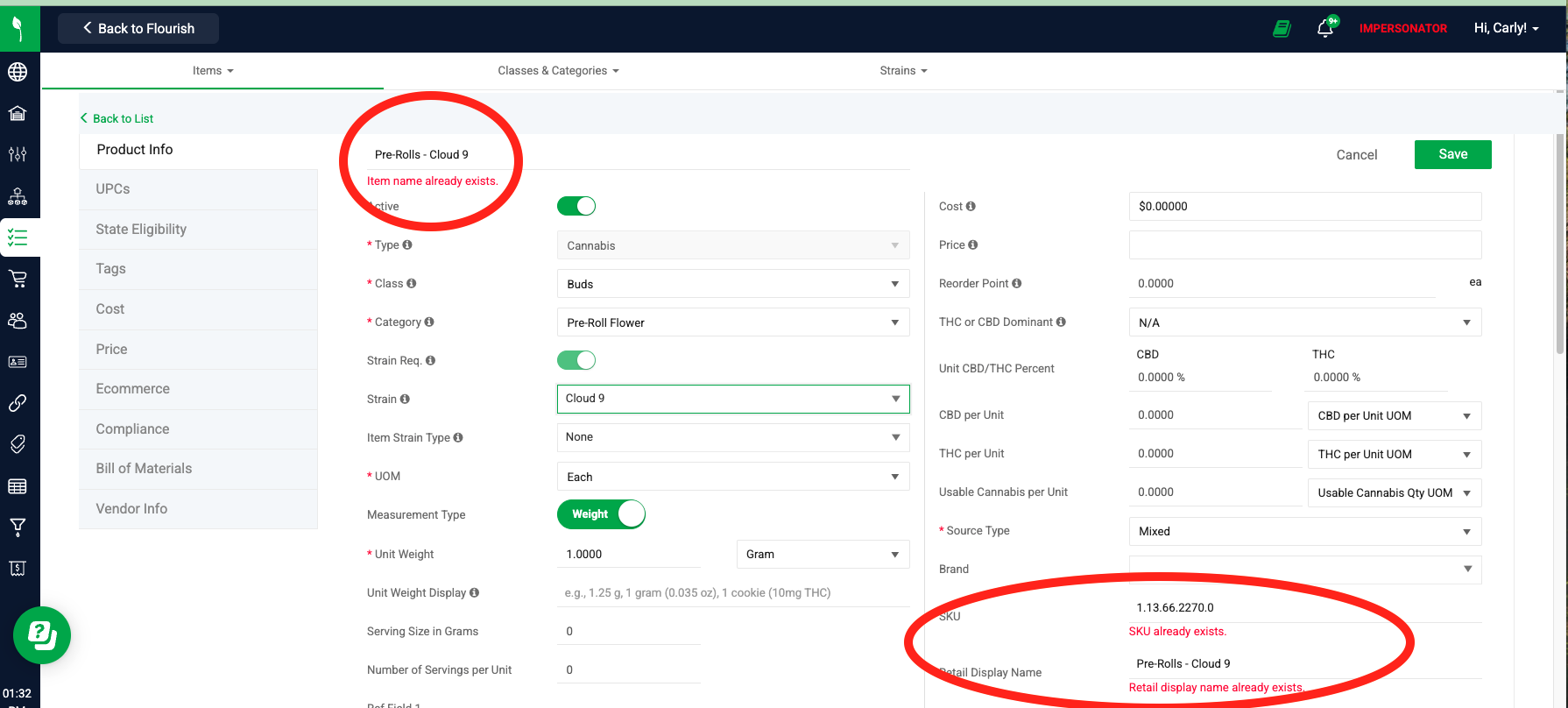The image size is (1568, 708).
Task: Open the Strain dropdown showing Cloud 9
Action: click(733, 399)
